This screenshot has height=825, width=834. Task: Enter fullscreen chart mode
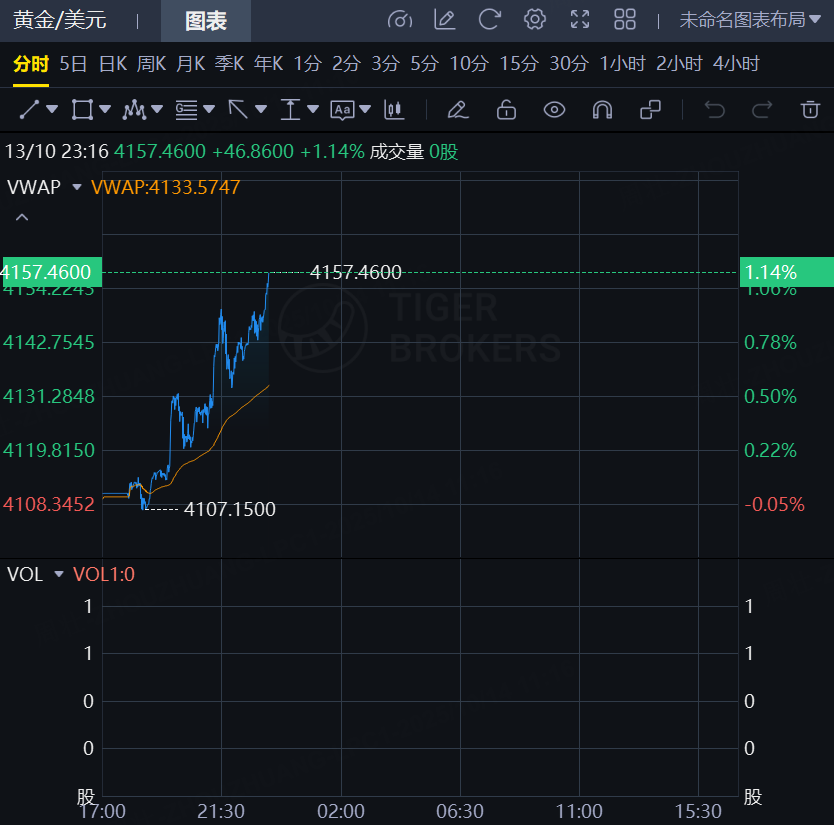580,20
